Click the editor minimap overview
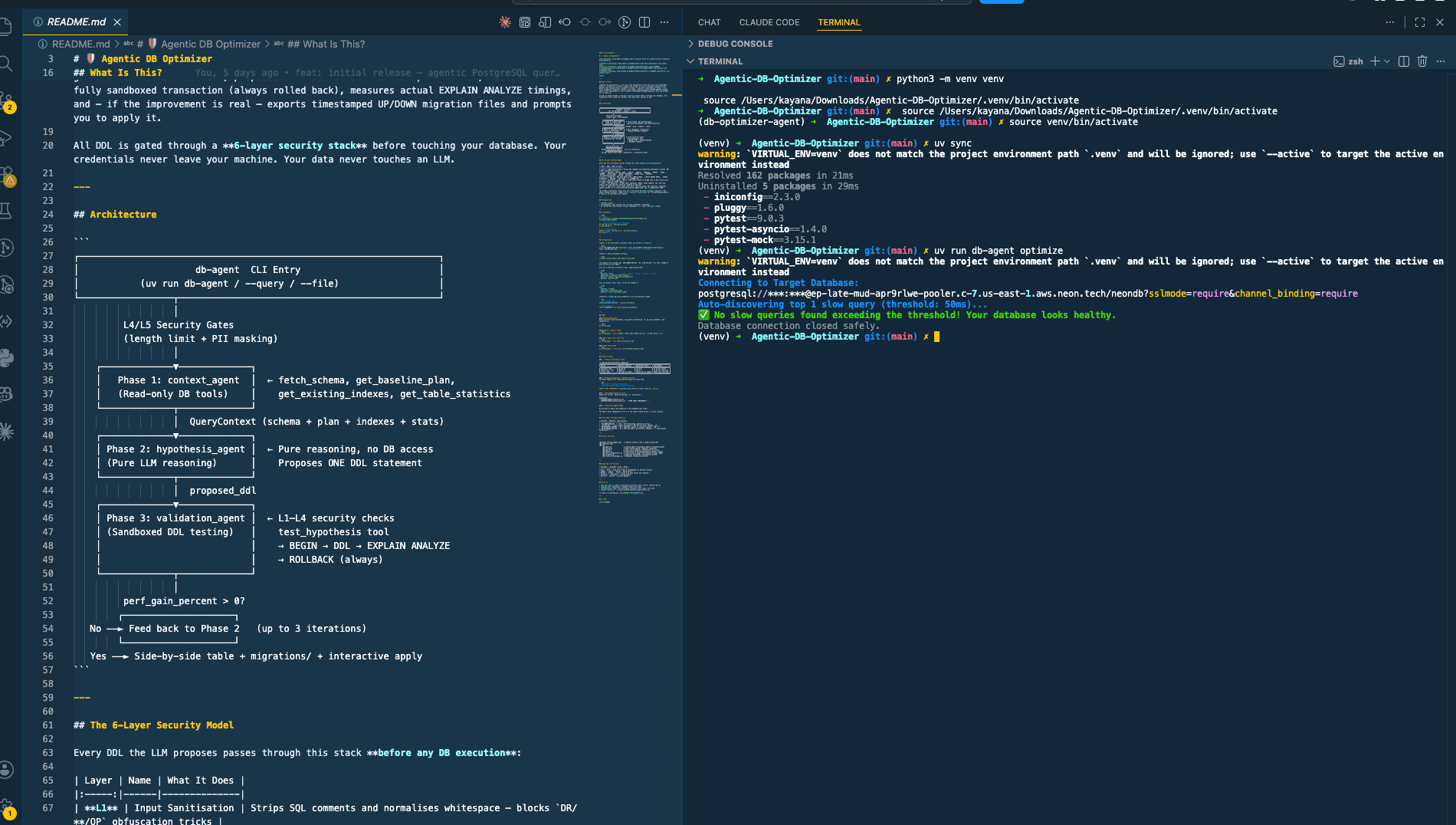This screenshot has height=825, width=1456. point(635,276)
